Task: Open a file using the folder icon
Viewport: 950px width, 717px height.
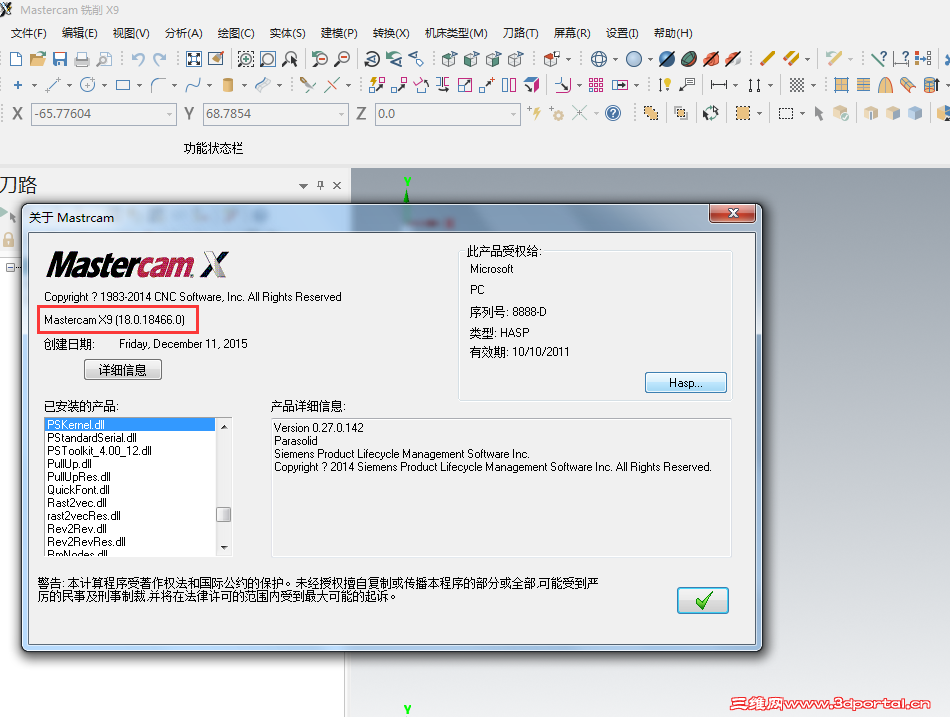Action: (x=38, y=59)
